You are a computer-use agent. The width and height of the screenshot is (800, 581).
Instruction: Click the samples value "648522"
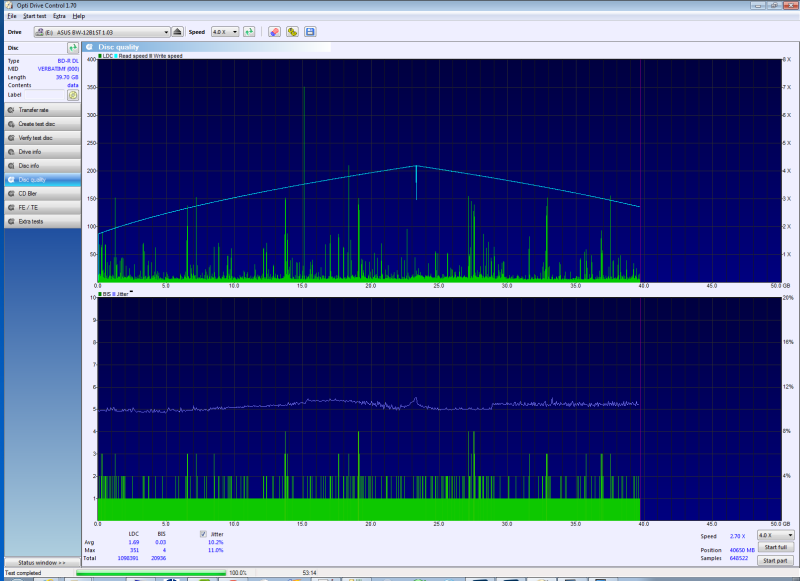(739, 558)
